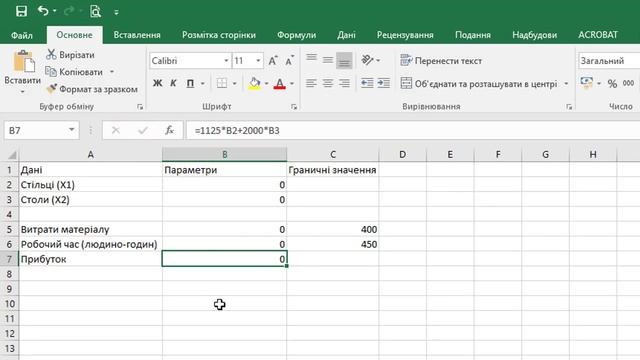Increase cell indent
The image size is (640, 360).
point(383,83)
